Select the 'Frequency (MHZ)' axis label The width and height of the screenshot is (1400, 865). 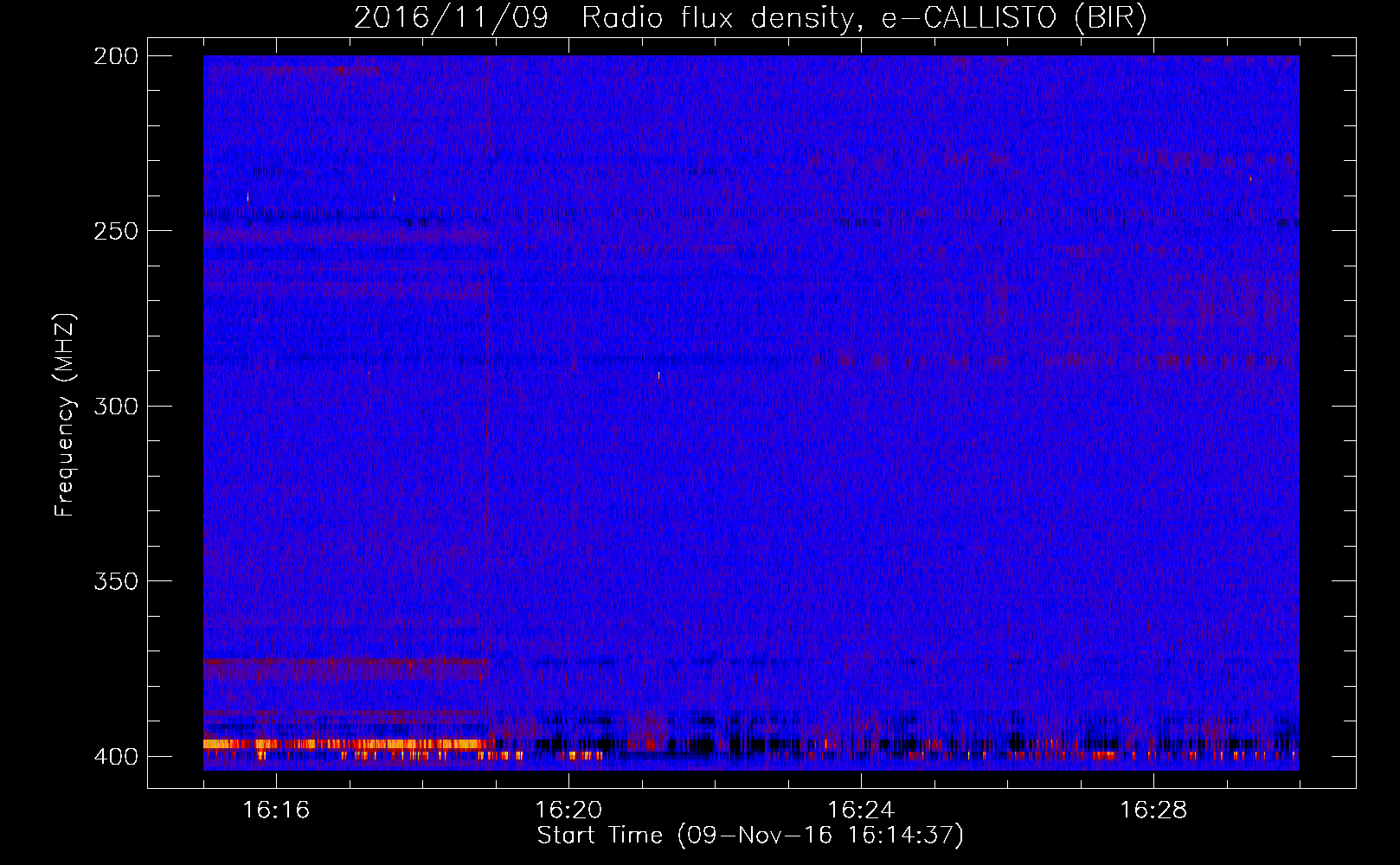[x=65, y=414]
